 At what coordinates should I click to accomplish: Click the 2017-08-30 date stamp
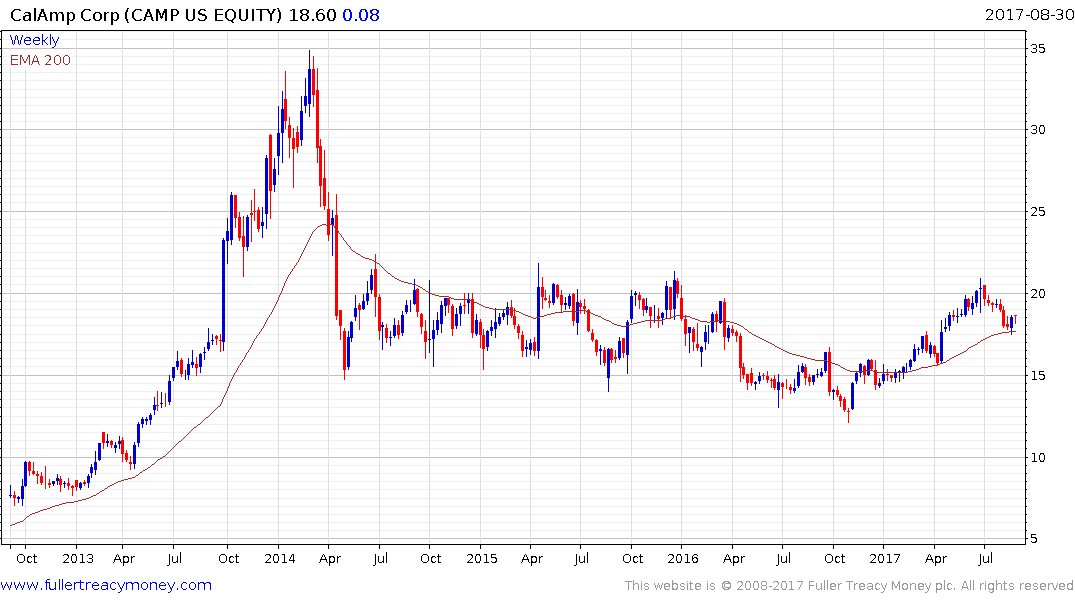pos(1029,15)
